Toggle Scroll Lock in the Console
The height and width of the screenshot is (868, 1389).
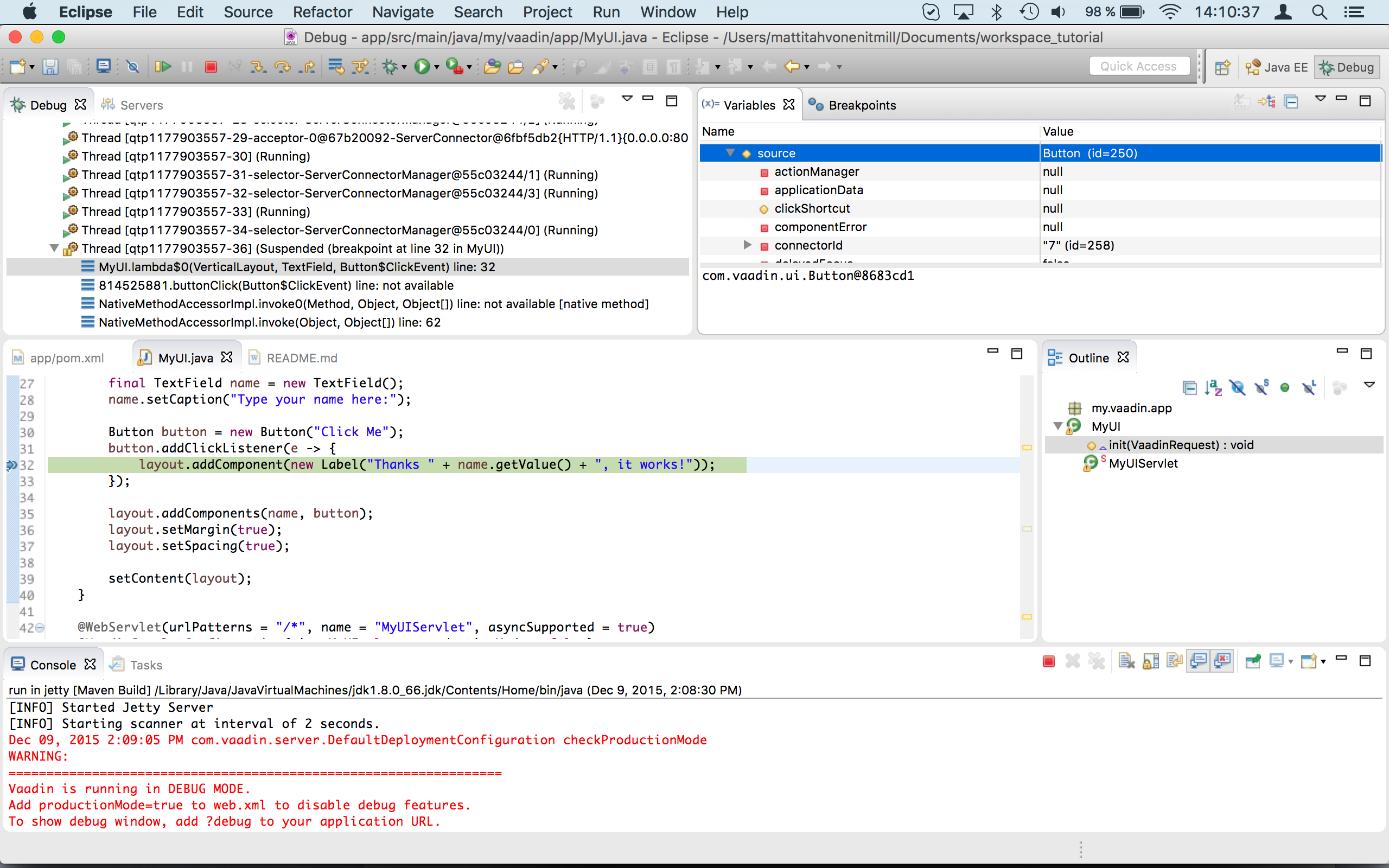coord(1151,661)
